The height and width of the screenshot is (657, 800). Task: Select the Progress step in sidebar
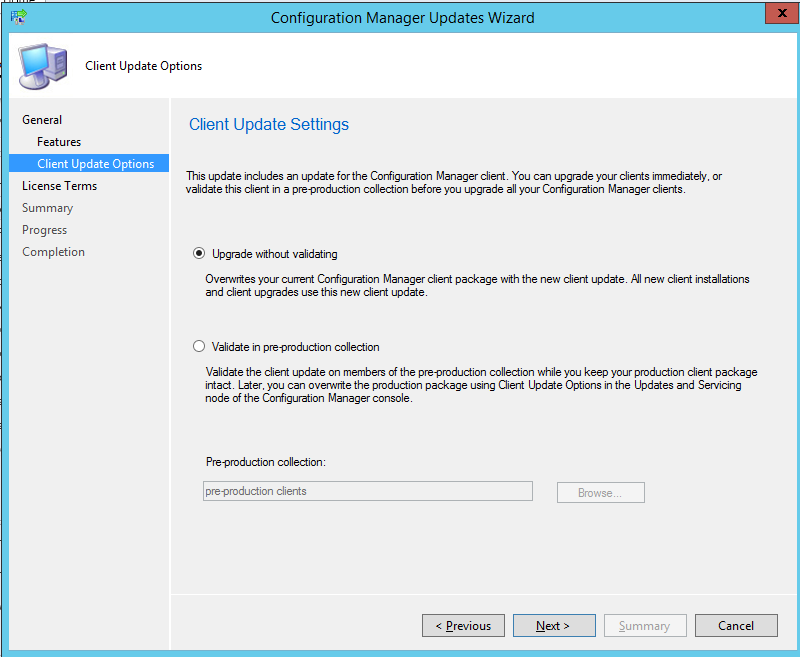(x=44, y=230)
